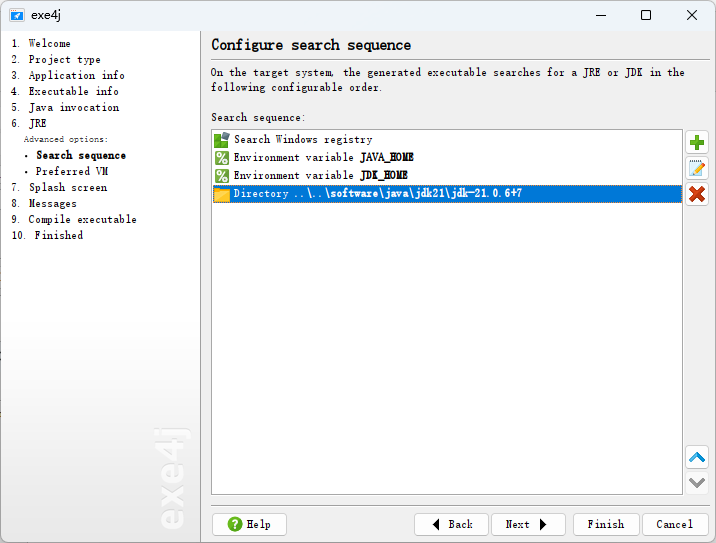This screenshot has width=716, height=543.
Task: Proceed with the Next button
Action: tap(528, 524)
